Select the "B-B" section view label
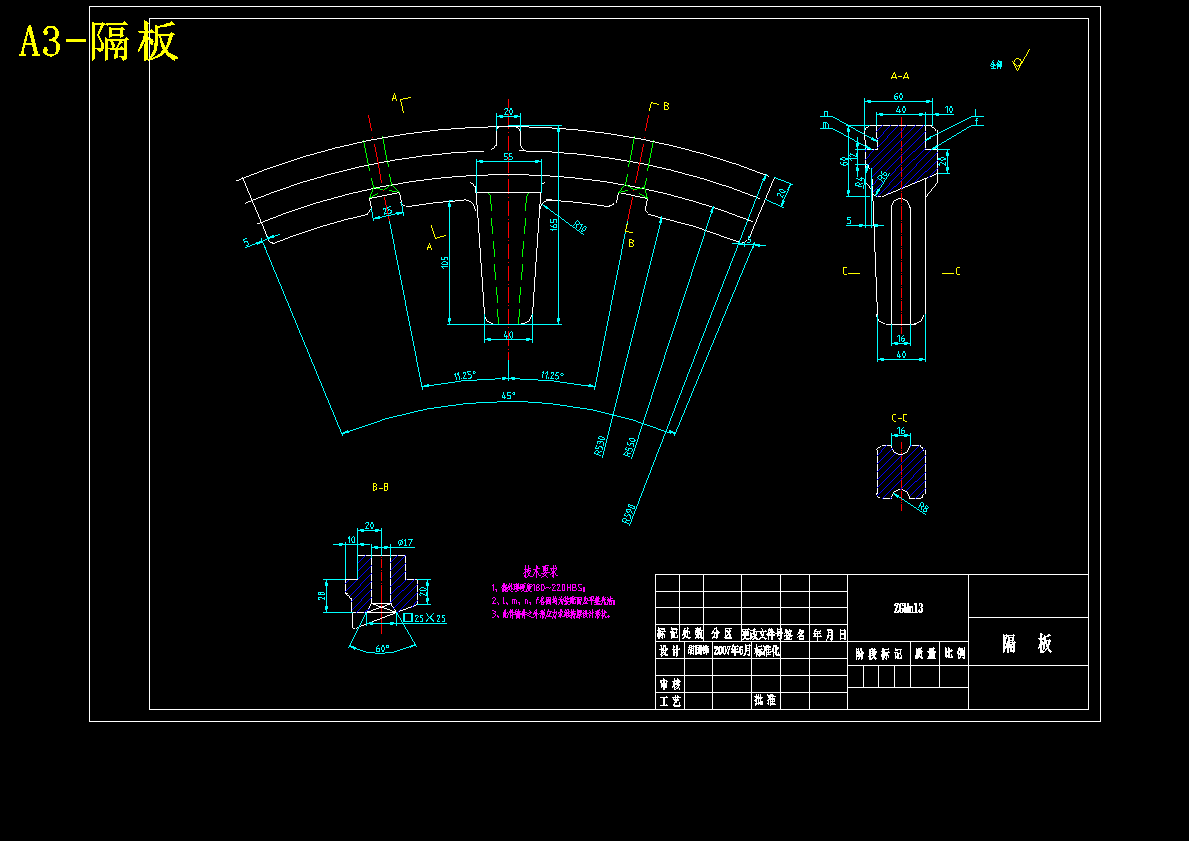The image size is (1189, 841). (381, 488)
